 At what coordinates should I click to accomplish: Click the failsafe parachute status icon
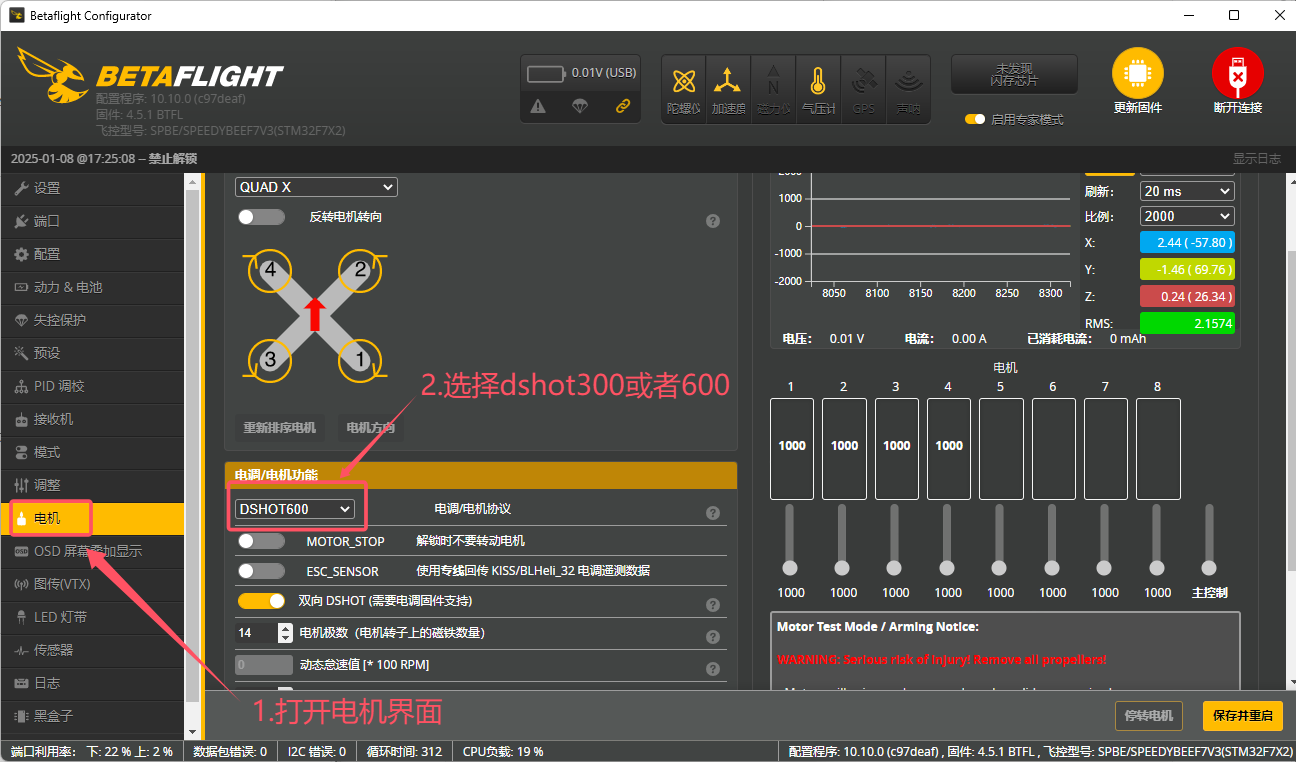pyautogui.click(x=580, y=106)
